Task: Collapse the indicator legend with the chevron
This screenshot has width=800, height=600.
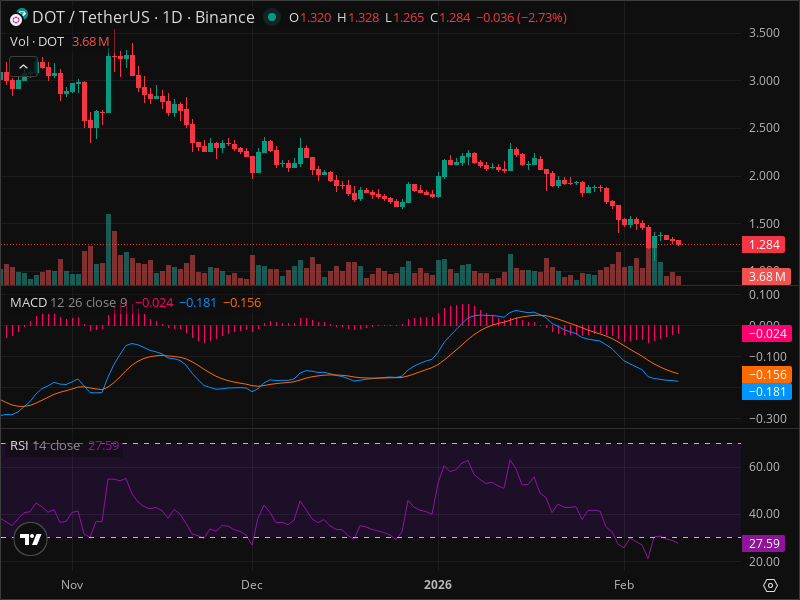Action: pyautogui.click(x=23, y=66)
